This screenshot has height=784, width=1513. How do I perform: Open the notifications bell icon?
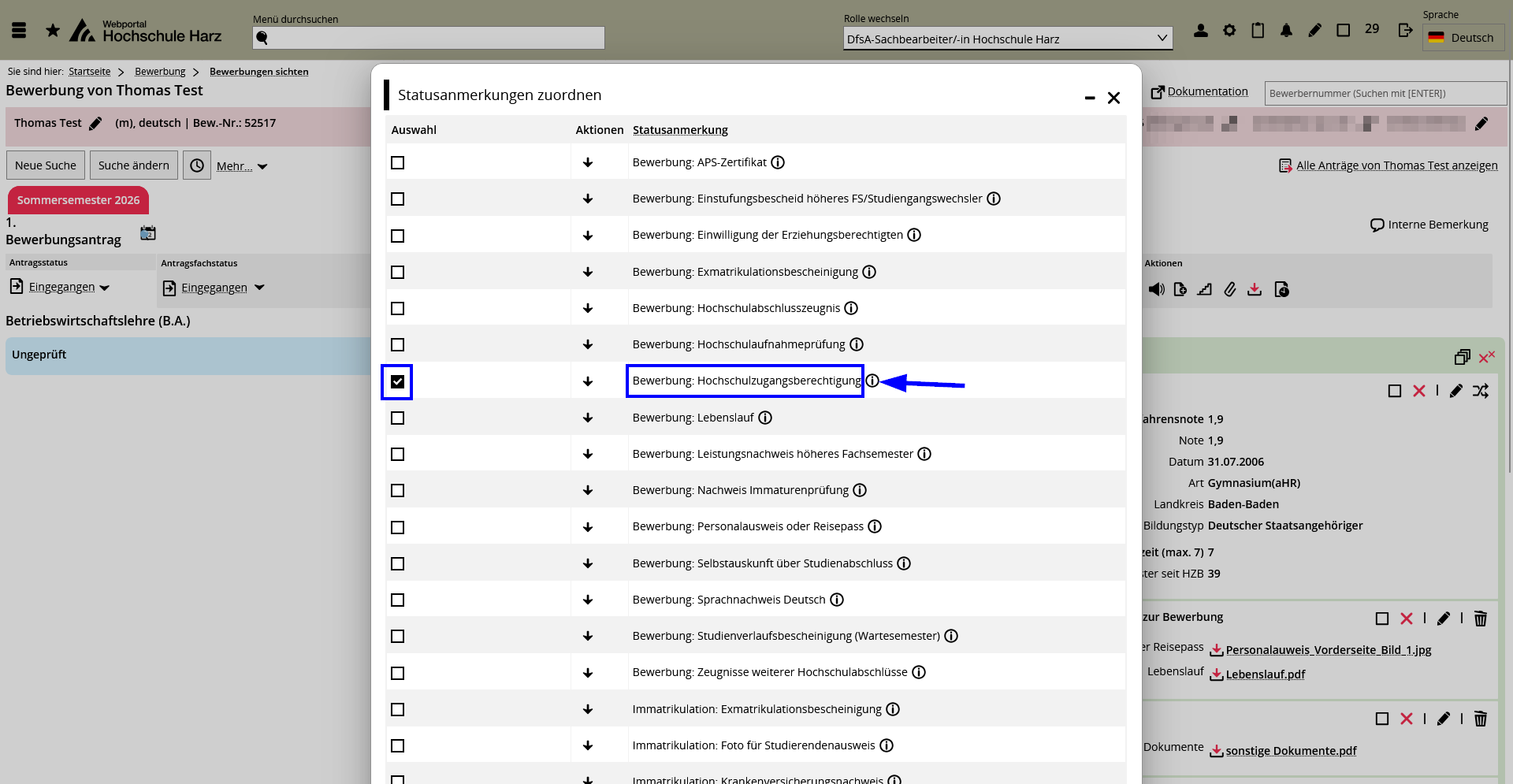click(x=1286, y=31)
